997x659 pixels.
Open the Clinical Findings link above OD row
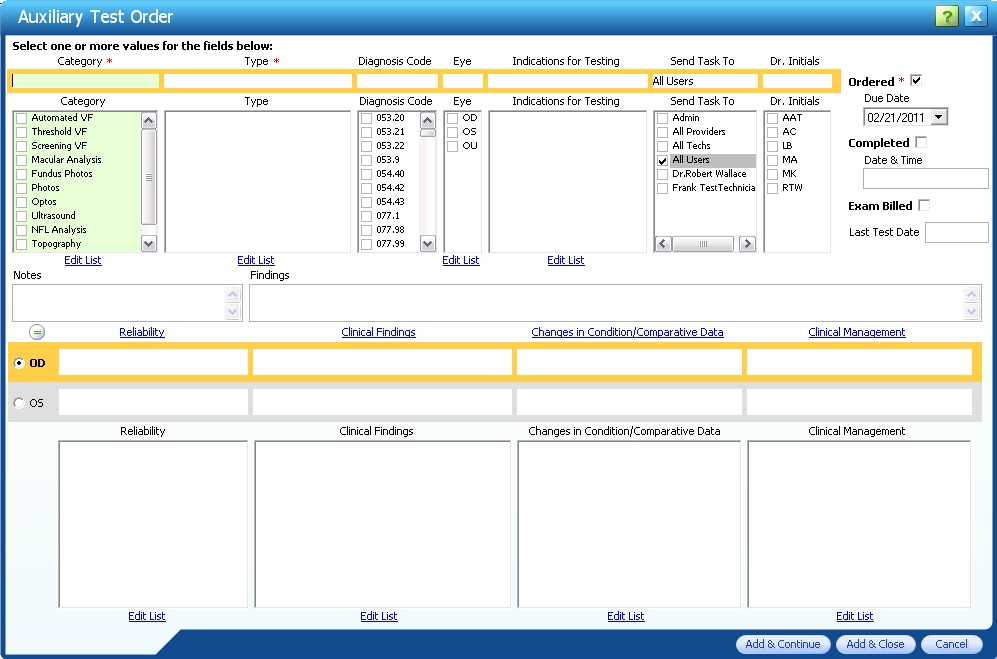pos(378,332)
